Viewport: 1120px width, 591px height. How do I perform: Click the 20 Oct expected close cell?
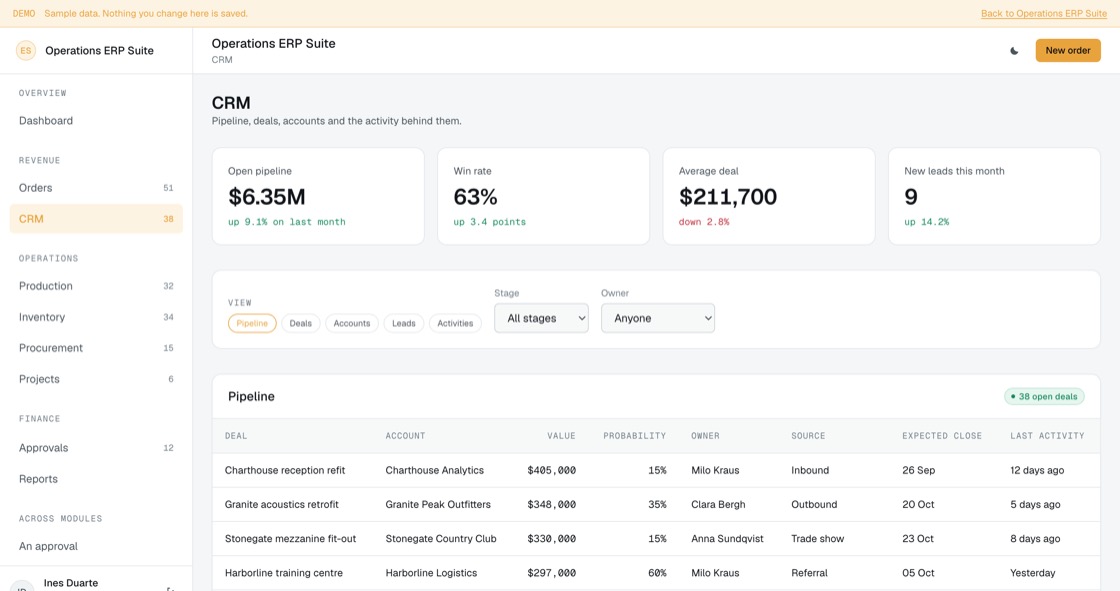pos(919,505)
